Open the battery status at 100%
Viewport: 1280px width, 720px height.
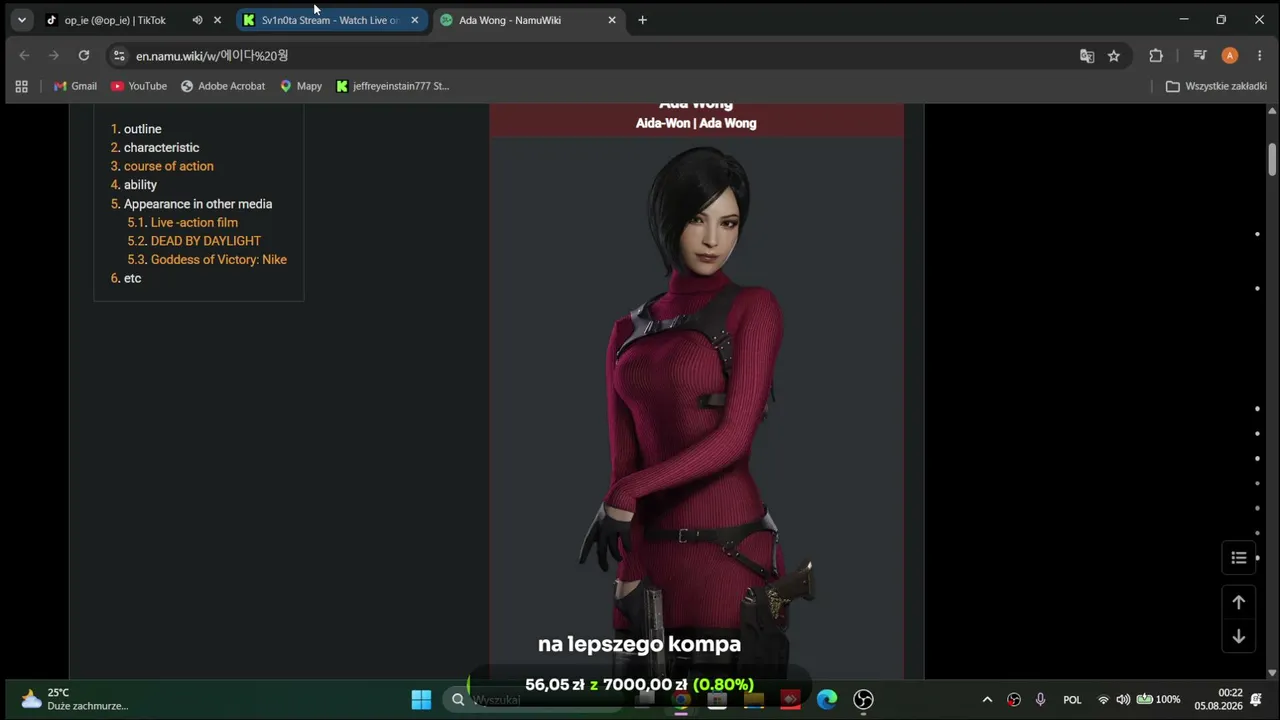[x=1159, y=699]
